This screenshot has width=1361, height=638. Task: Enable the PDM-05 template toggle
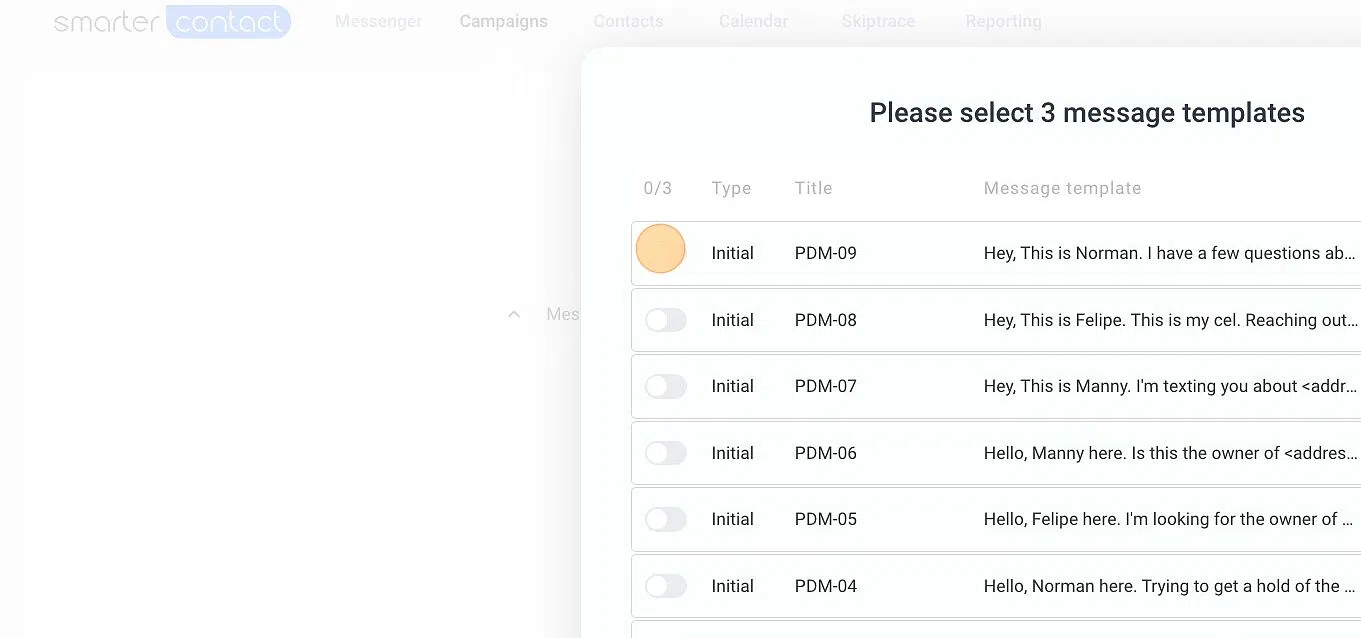[665, 519]
